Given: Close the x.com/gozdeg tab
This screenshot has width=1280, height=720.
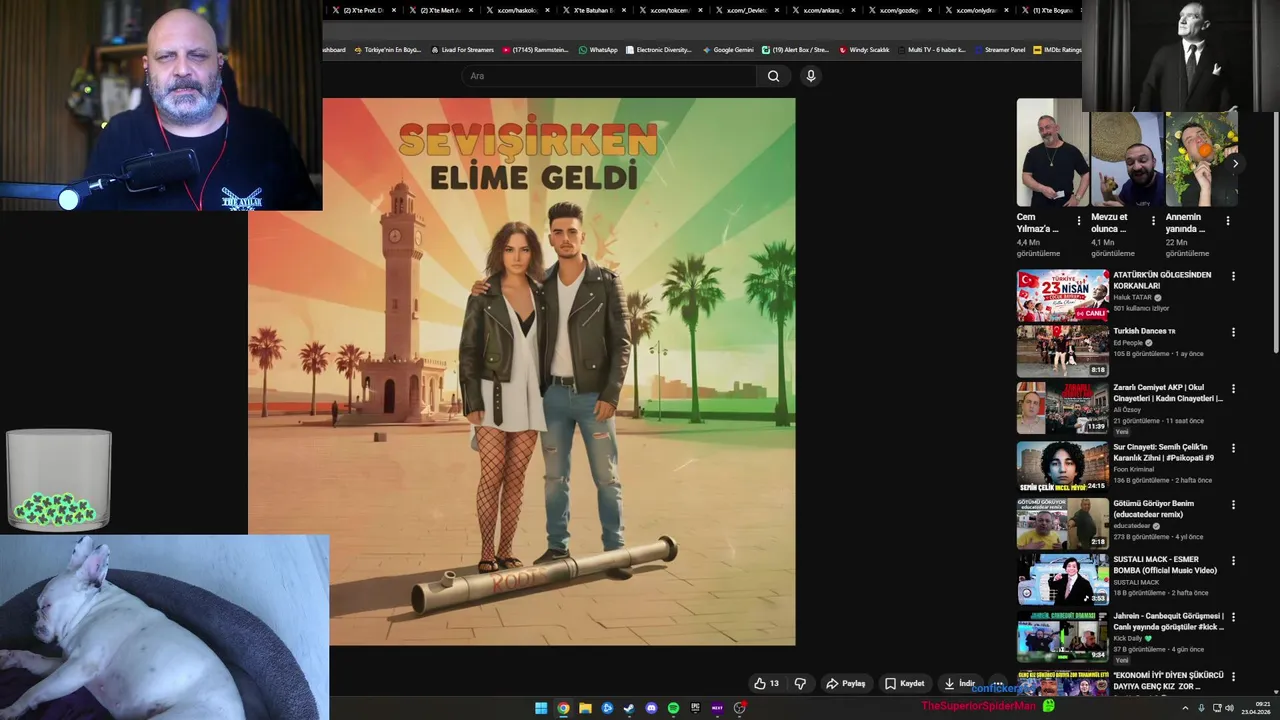Looking at the screenshot, I should point(930,10).
